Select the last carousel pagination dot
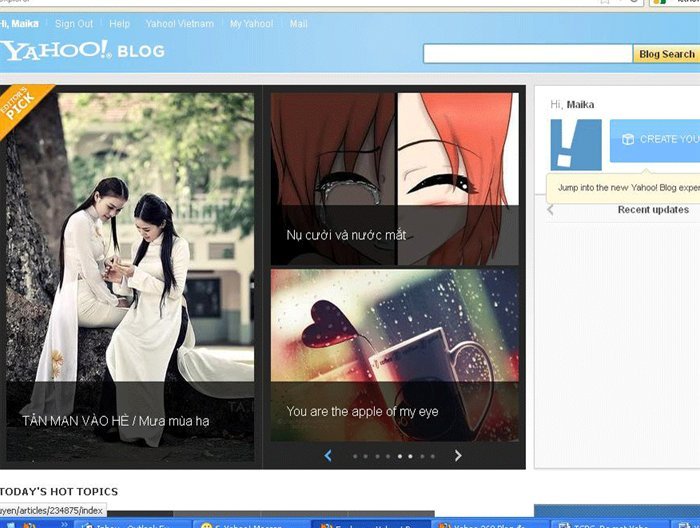700x528 pixels. (433, 456)
